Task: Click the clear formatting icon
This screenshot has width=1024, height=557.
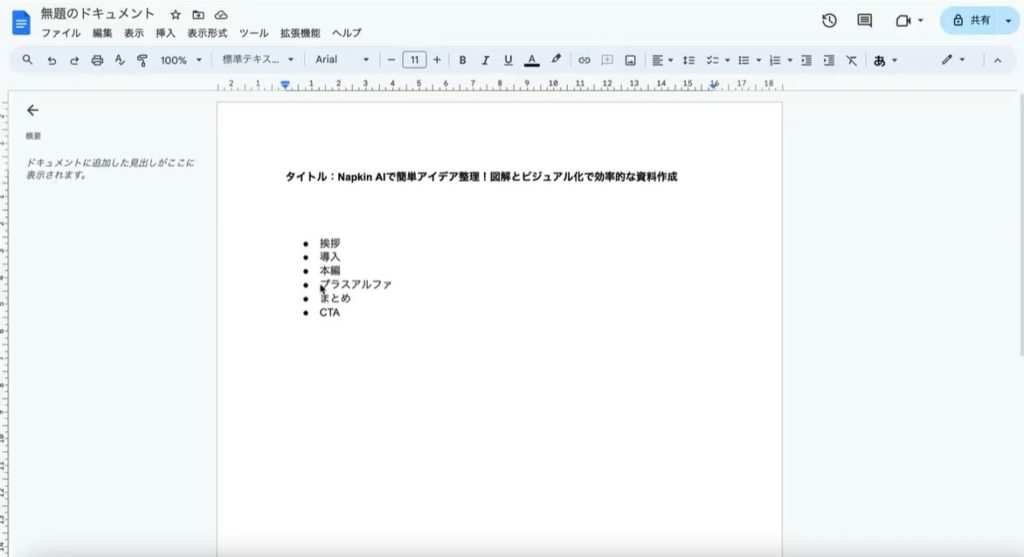Action: 851,60
